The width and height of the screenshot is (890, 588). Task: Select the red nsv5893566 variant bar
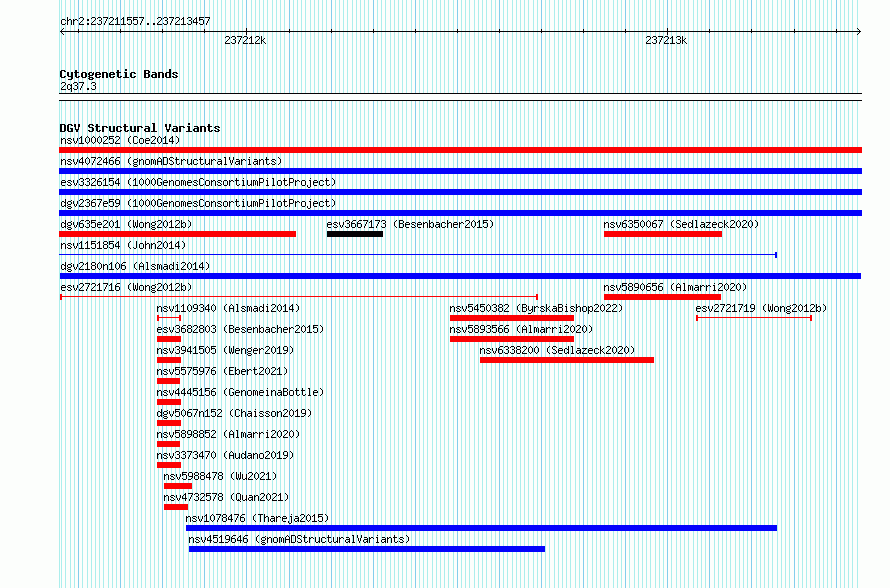(x=512, y=339)
